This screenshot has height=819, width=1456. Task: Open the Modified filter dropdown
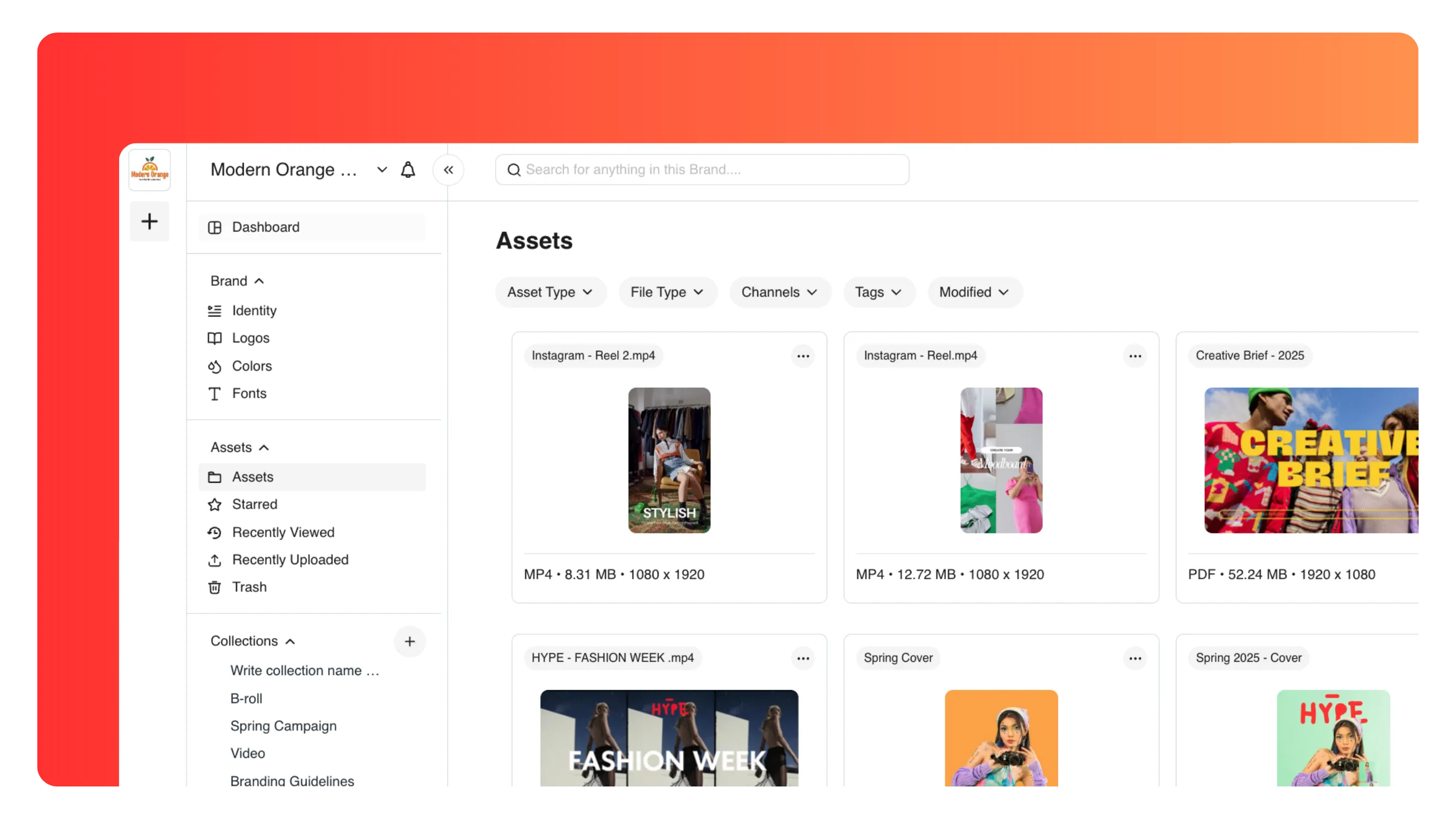[974, 292]
